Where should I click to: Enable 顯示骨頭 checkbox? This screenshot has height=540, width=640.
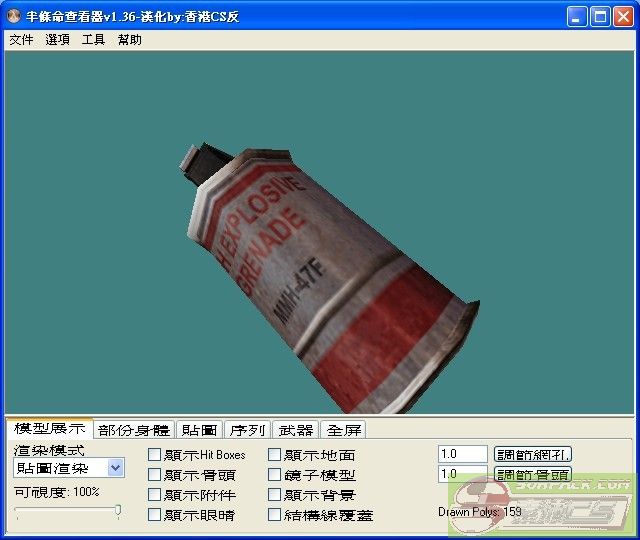(x=154, y=474)
